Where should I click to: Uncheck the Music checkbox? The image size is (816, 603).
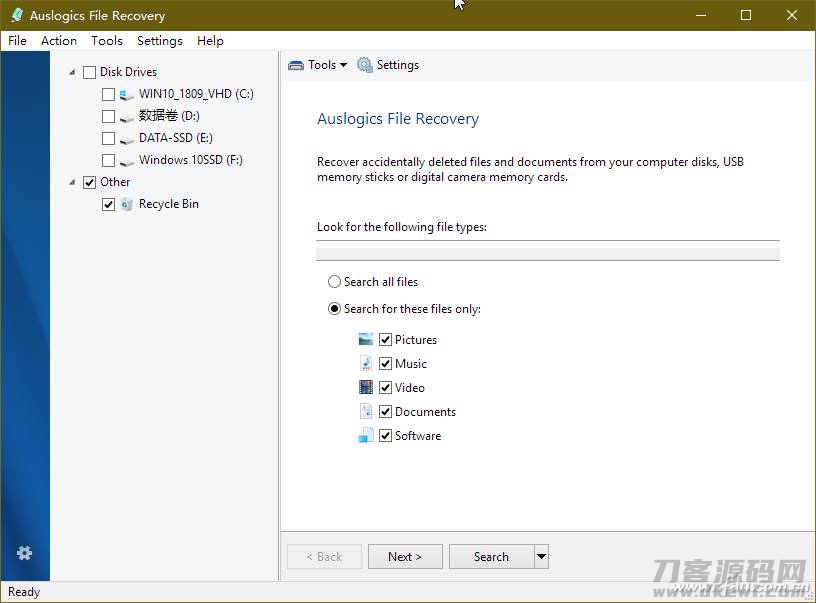tap(385, 364)
